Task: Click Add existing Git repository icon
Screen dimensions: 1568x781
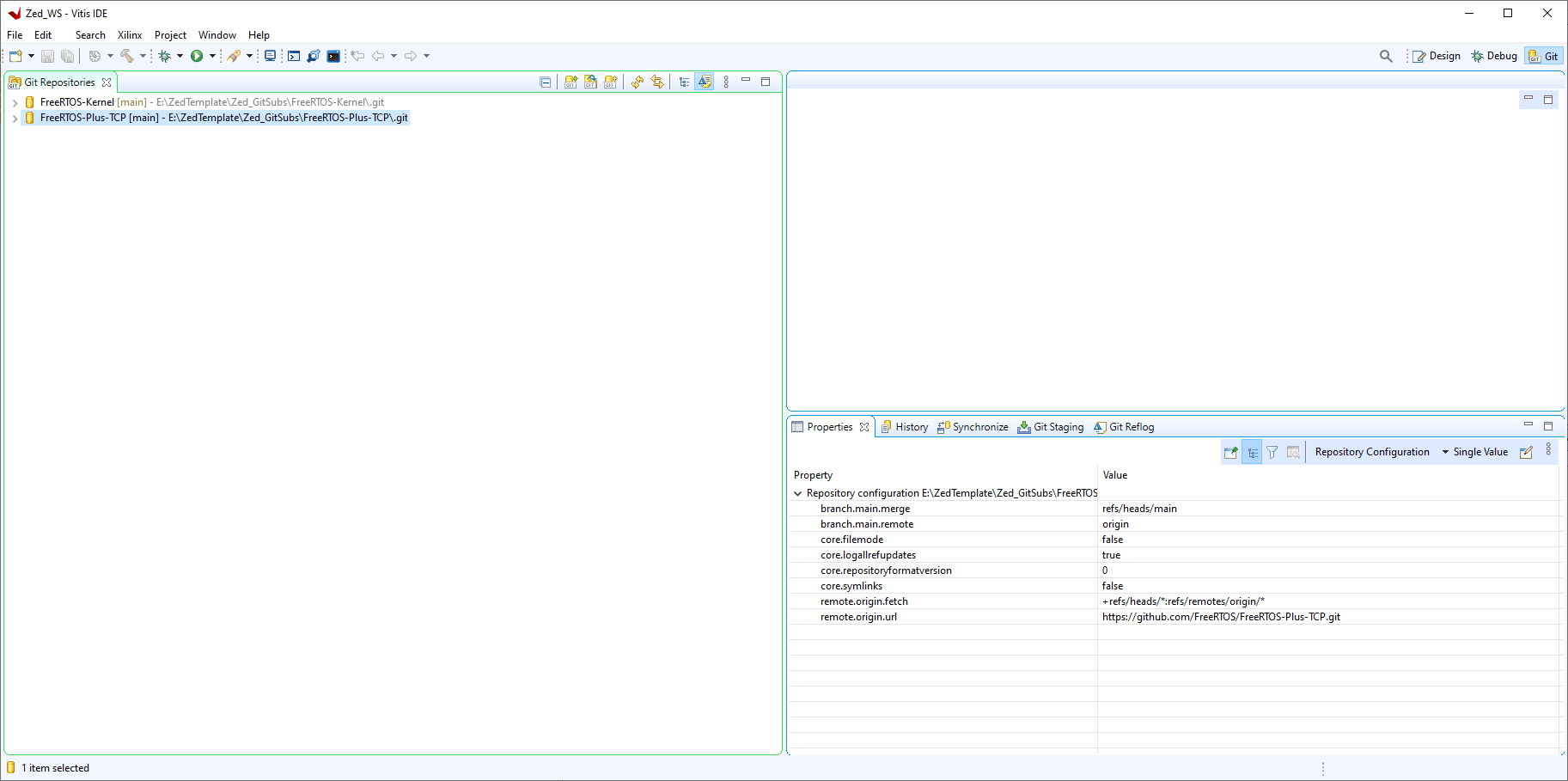Action: coord(570,82)
